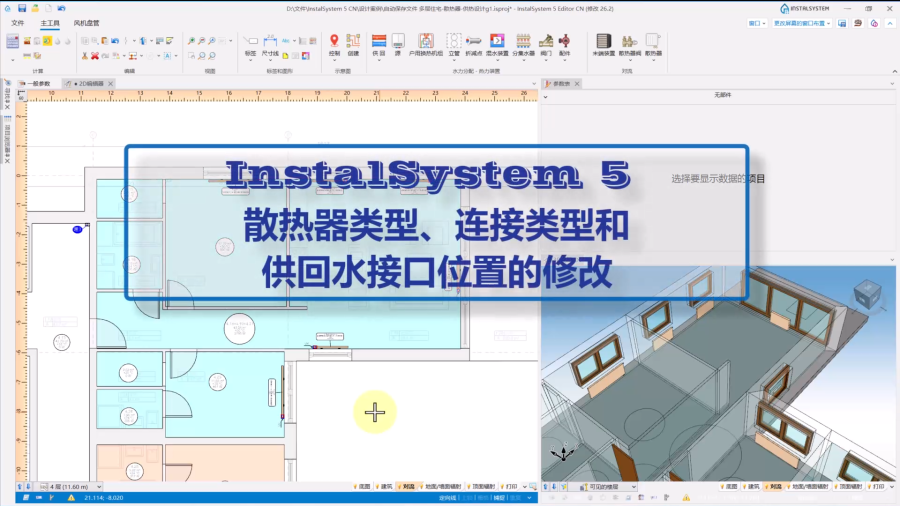The image size is (900, 506).
Task: Click the warning triangle in status bar
Action: (x=71, y=497)
